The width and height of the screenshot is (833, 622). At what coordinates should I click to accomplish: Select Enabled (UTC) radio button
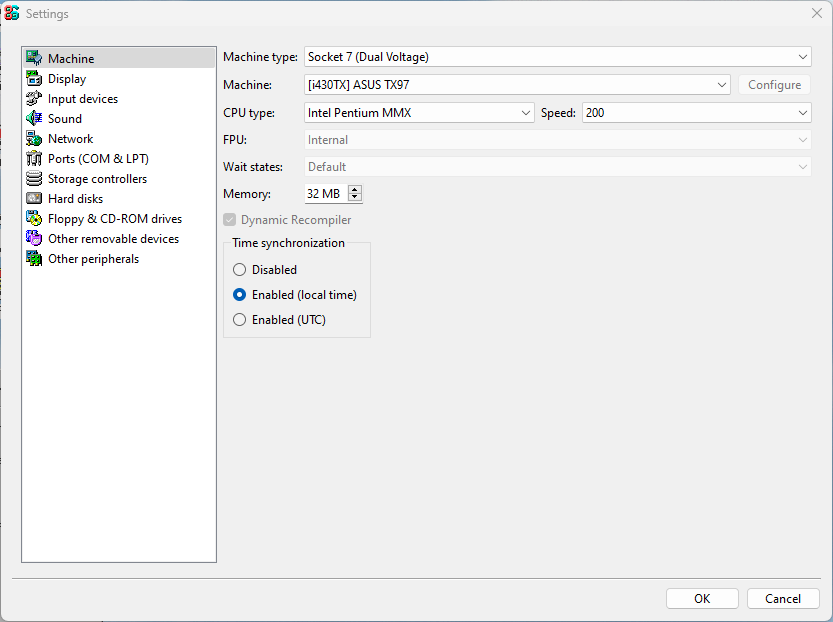(240, 319)
